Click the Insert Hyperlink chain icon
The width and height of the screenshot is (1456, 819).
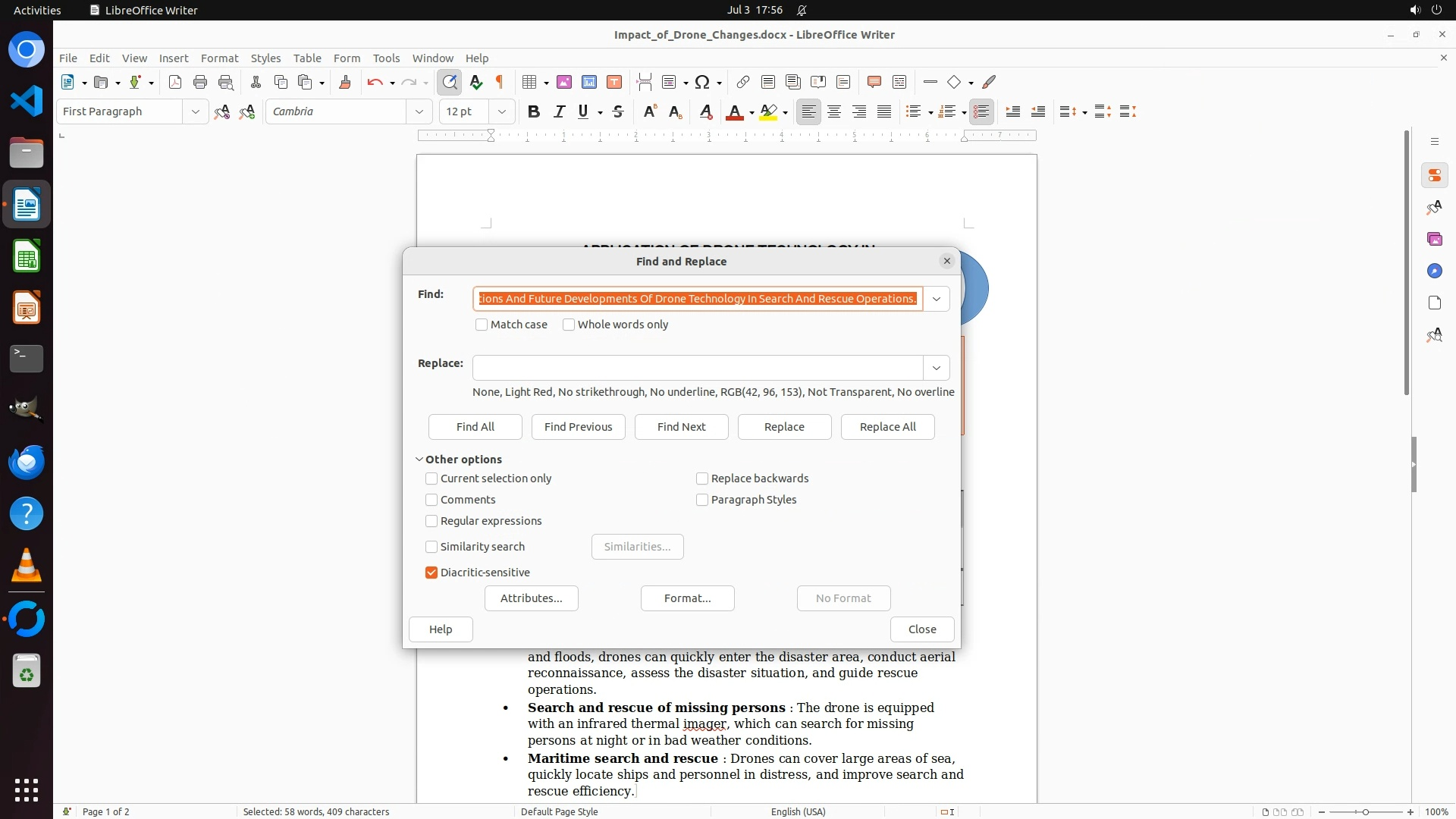coord(743,82)
